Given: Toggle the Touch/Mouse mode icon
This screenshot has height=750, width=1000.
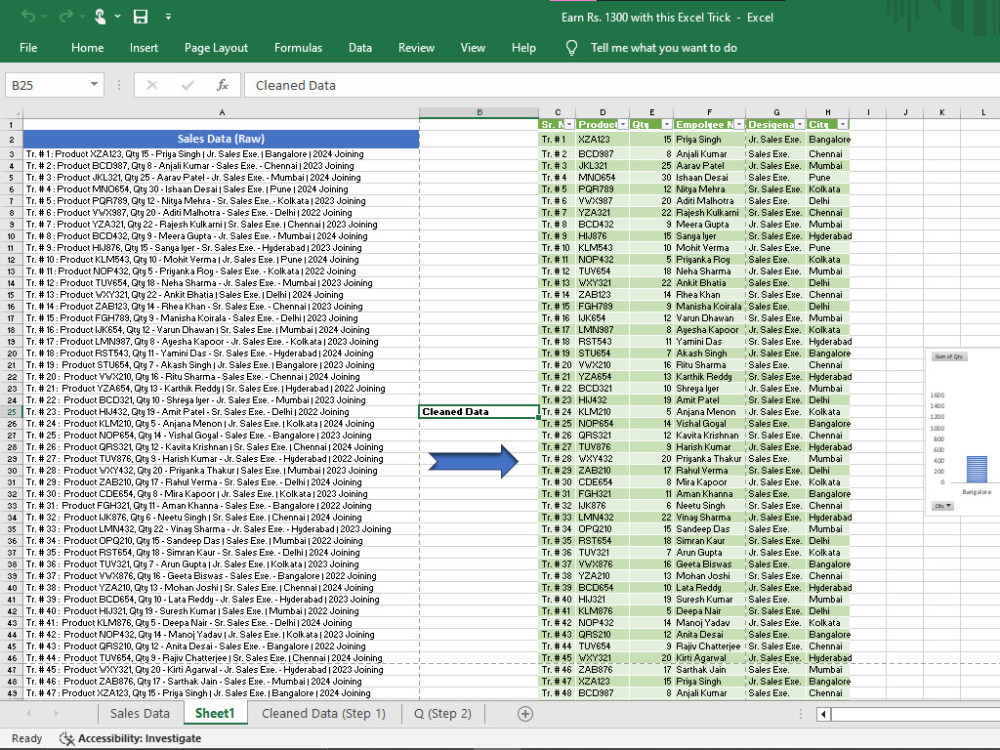Looking at the screenshot, I should click(100, 17).
